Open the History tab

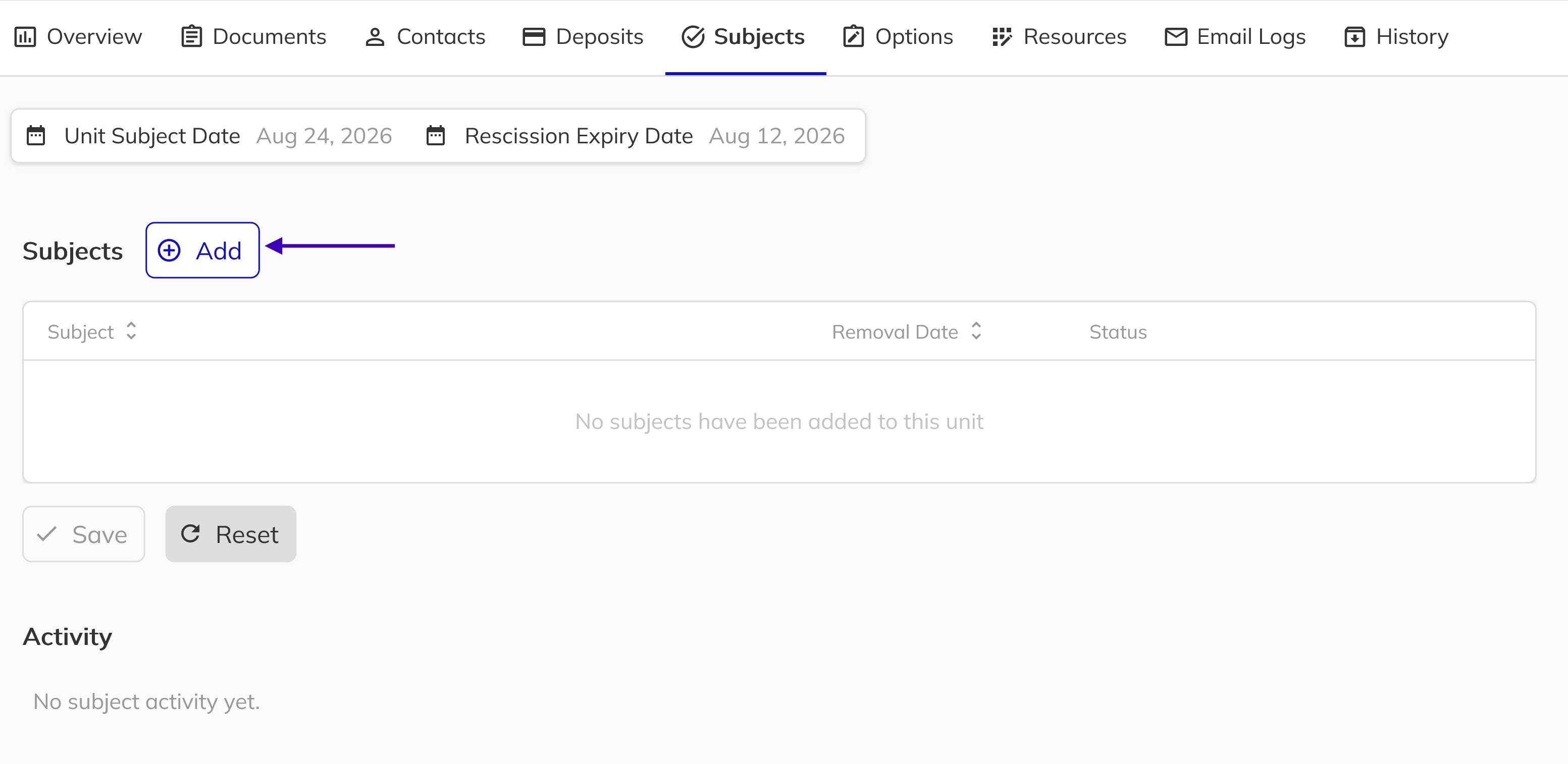coord(1396,37)
